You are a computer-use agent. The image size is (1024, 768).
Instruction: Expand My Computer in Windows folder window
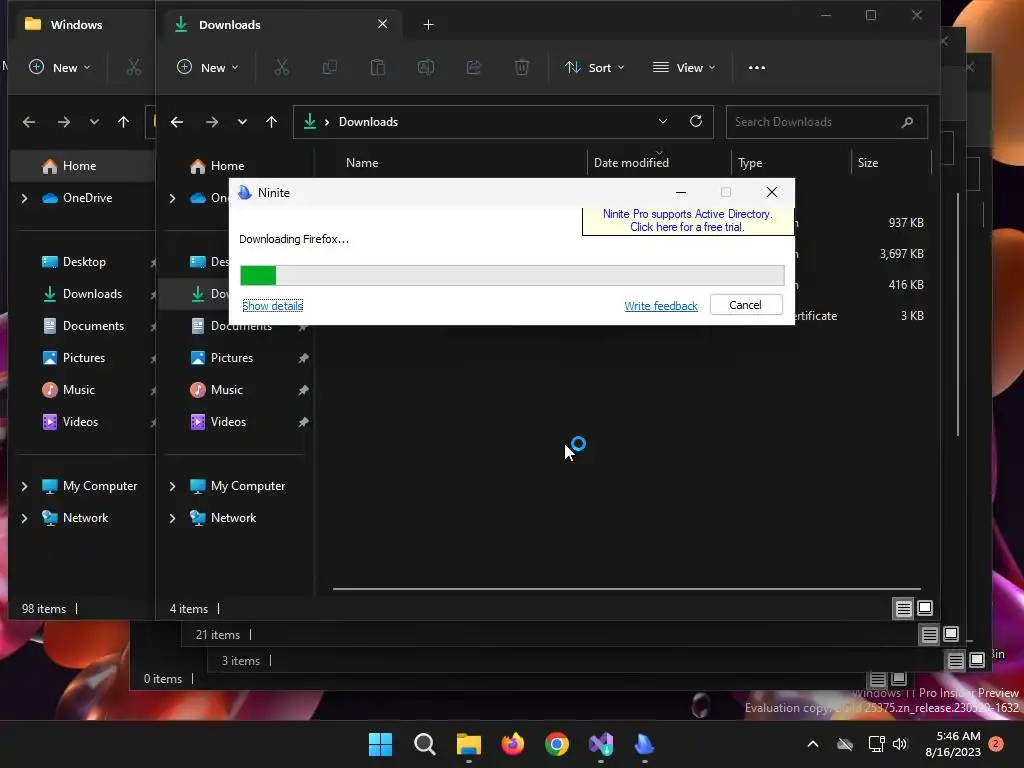(25, 486)
